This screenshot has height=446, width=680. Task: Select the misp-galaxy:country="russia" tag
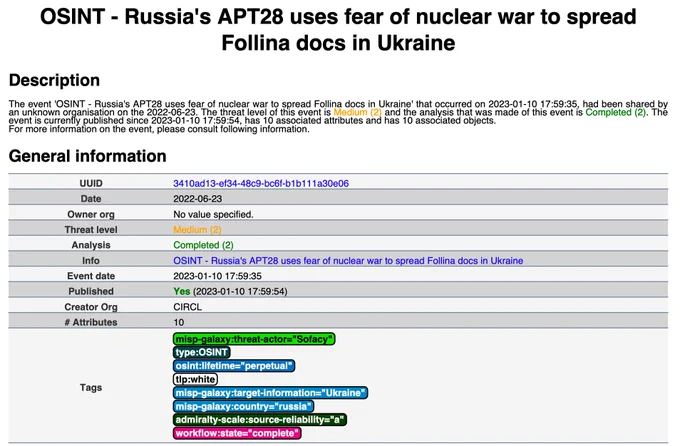point(243,406)
